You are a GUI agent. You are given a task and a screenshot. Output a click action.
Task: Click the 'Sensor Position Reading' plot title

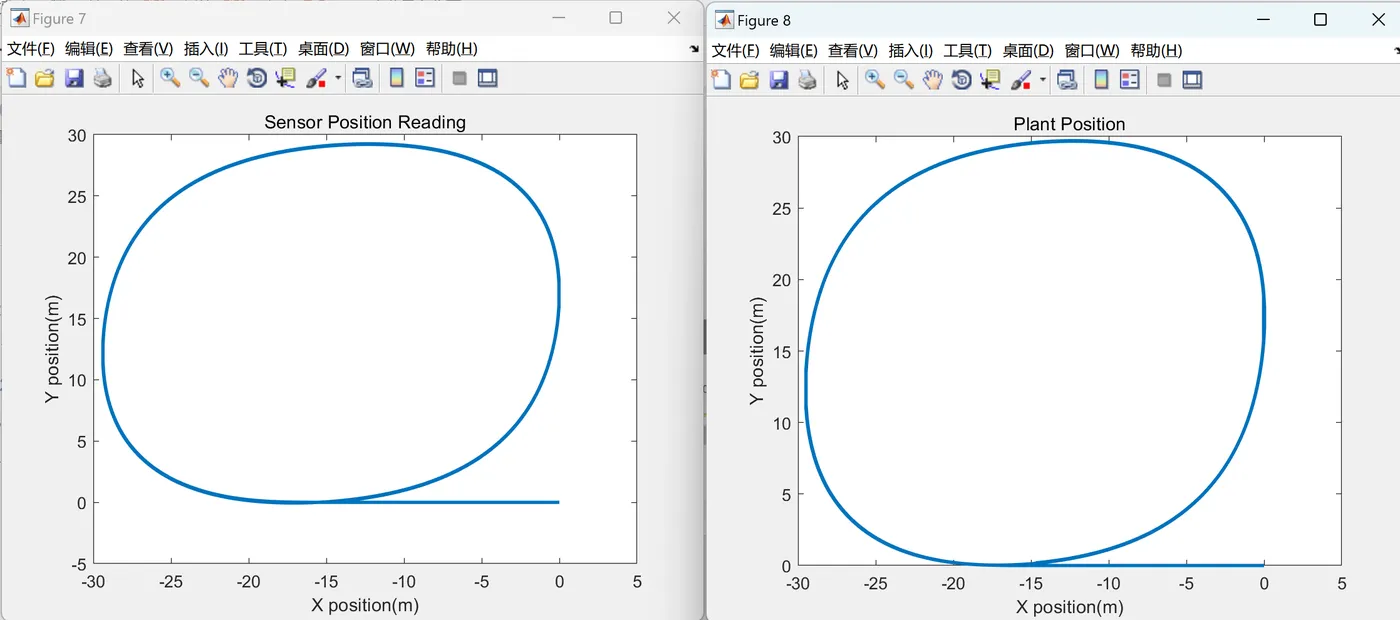(365, 122)
